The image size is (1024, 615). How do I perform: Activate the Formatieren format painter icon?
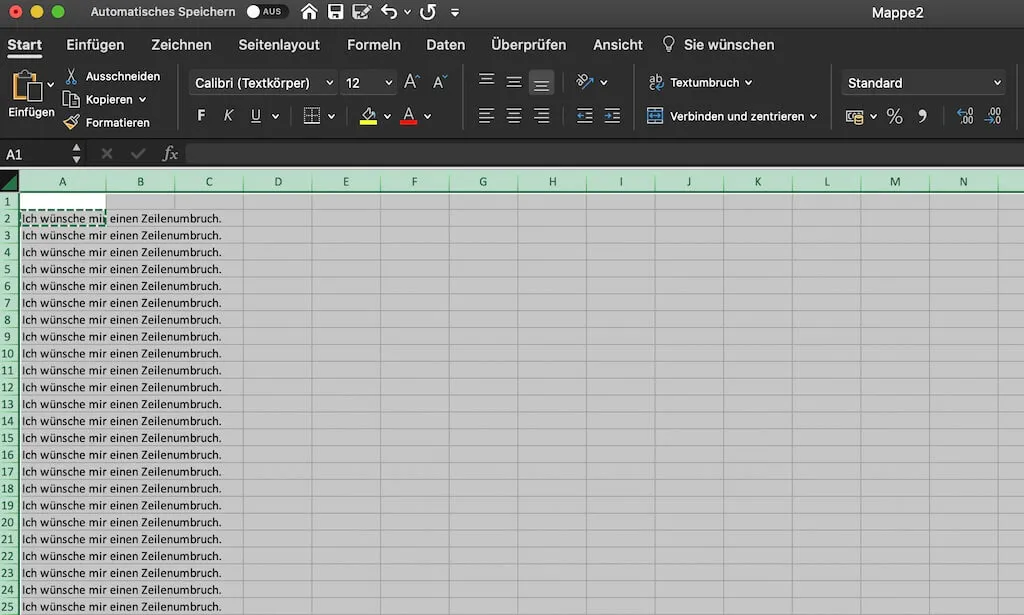pos(73,122)
